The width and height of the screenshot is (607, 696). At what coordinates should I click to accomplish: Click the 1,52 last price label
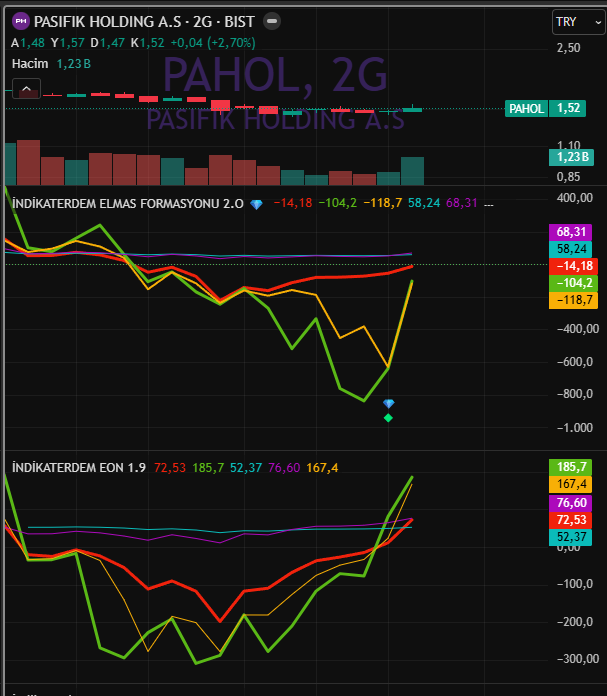[x=568, y=108]
